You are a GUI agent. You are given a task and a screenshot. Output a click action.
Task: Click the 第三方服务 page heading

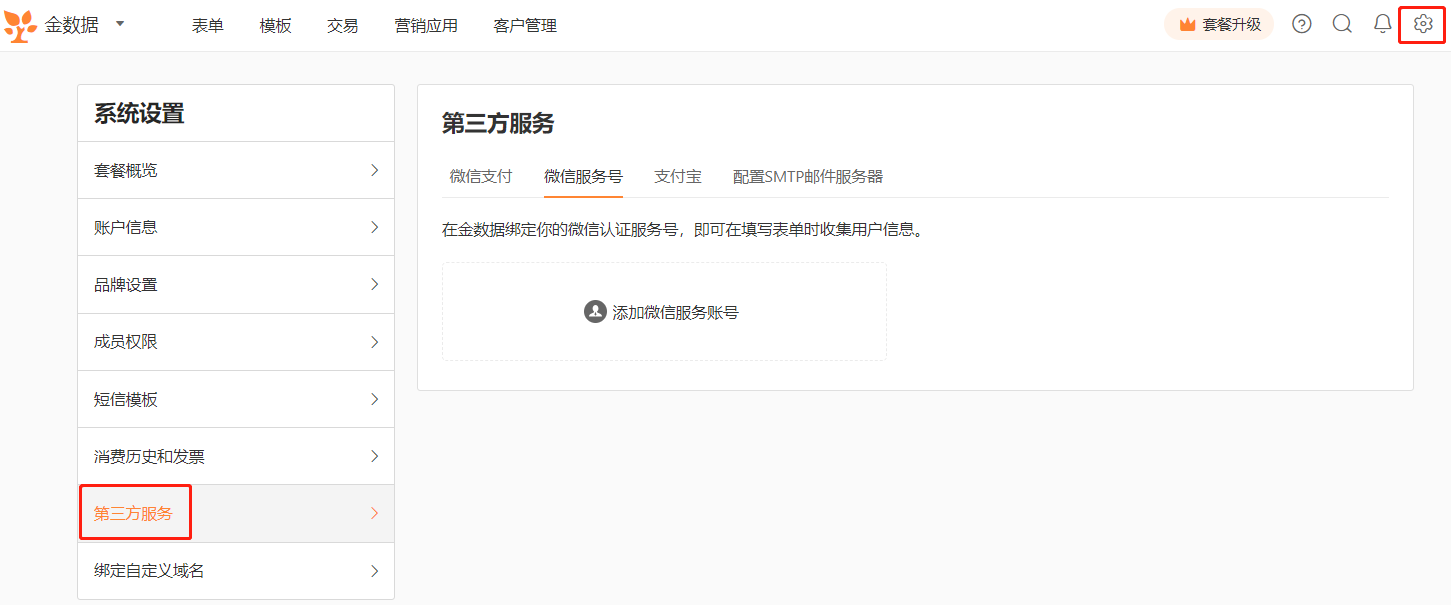[x=498, y=123]
